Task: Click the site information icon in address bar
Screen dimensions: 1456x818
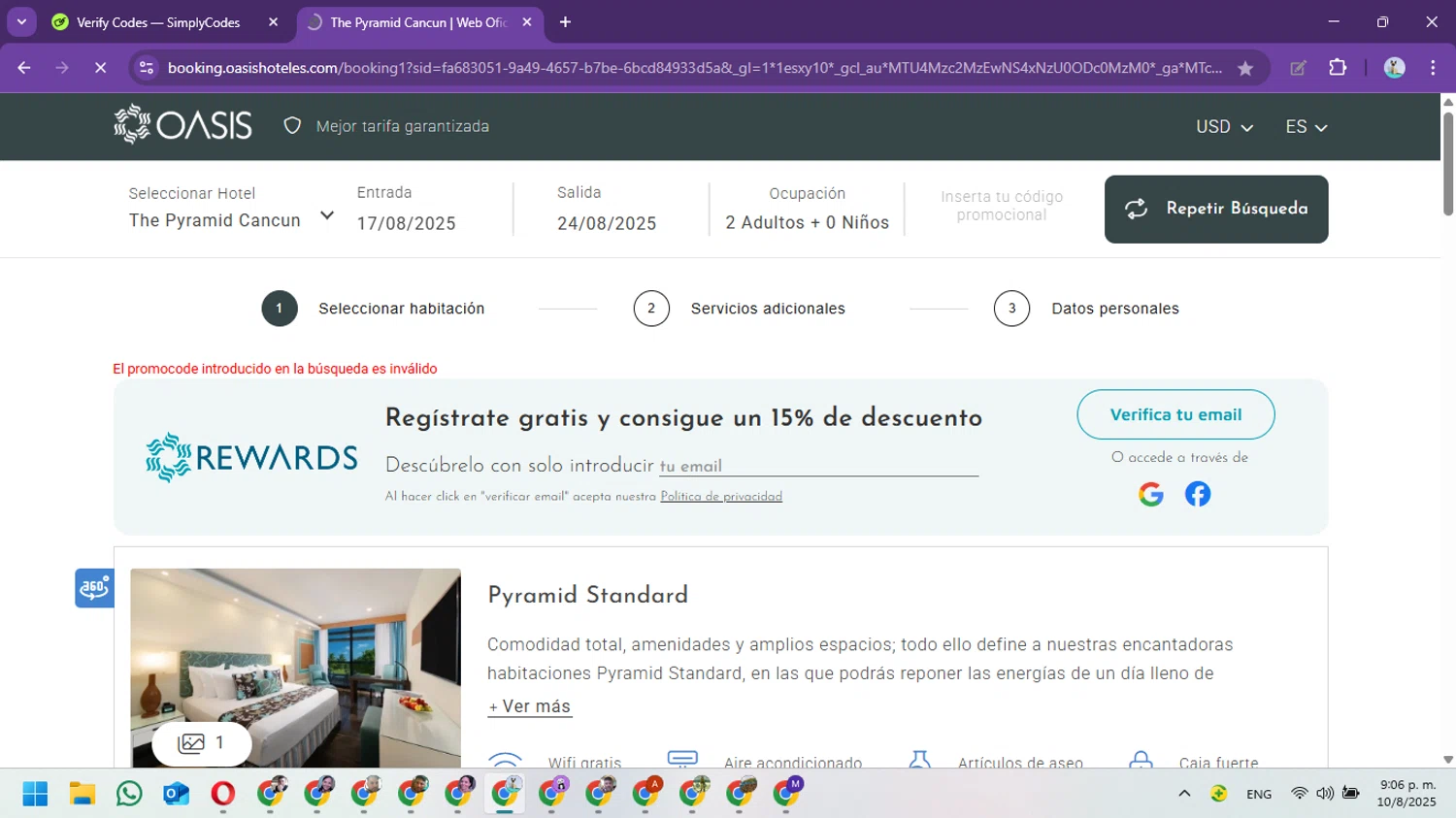Action: (x=147, y=68)
